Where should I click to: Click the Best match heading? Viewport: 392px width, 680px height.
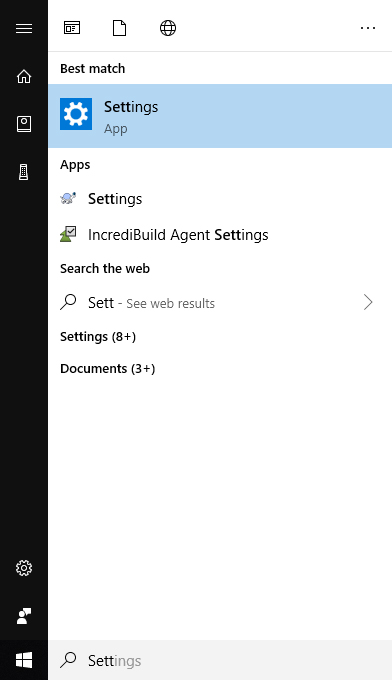pos(93,69)
